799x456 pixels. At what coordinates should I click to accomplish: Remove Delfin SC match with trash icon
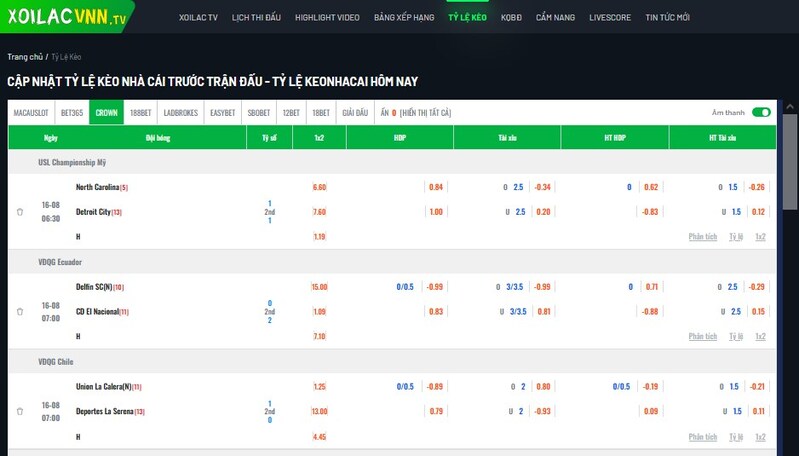(x=20, y=311)
